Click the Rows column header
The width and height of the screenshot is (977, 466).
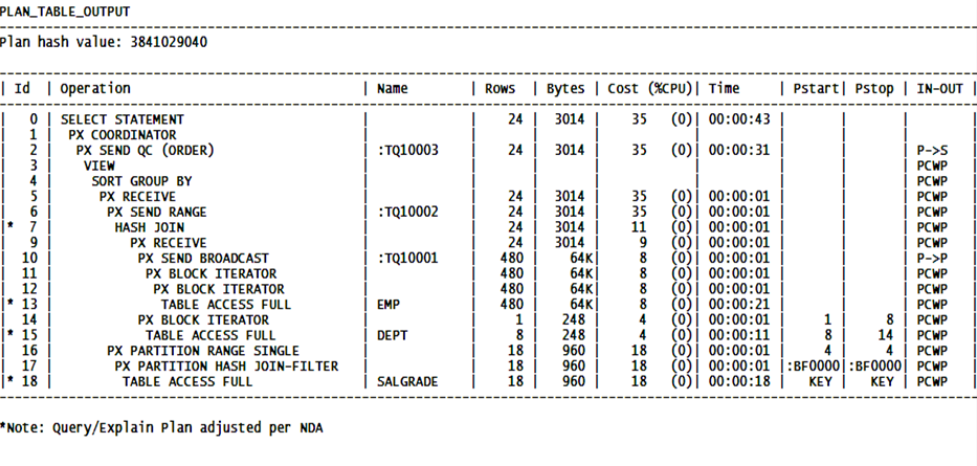[500, 88]
